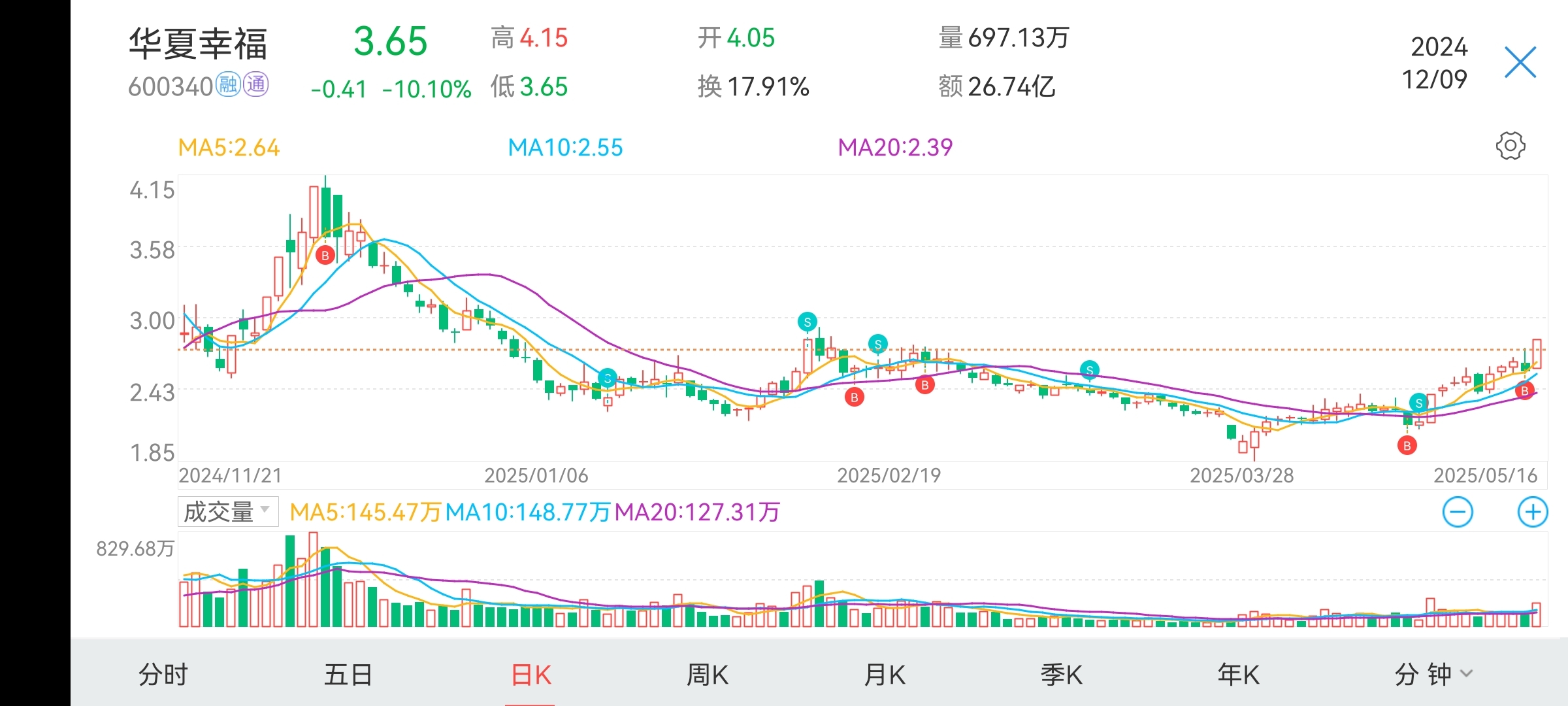The width and height of the screenshot is (1568, 706).
Task: Select the 周K tab
Action: [x=707, y=674]
